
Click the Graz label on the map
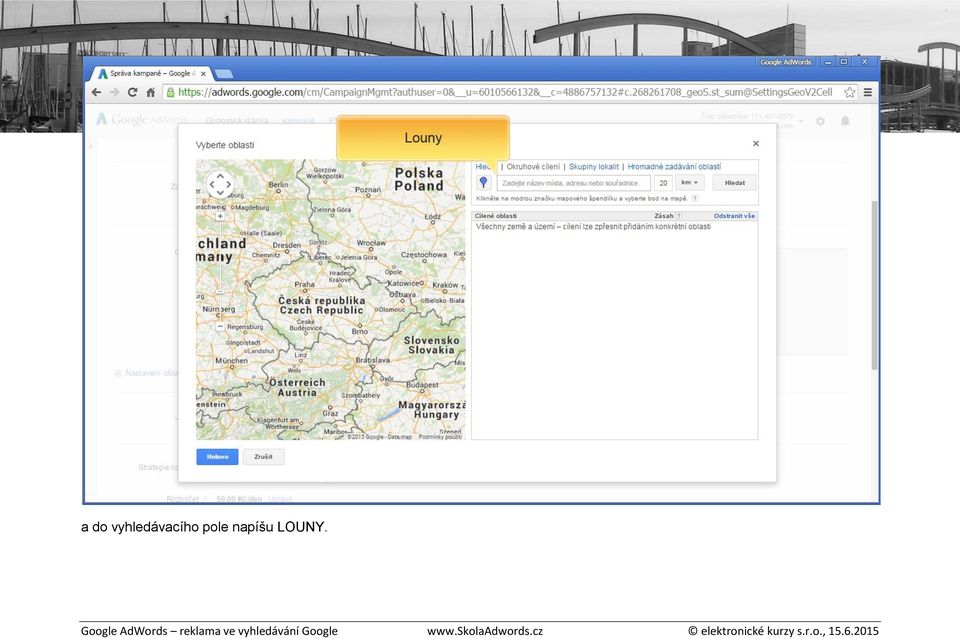click(x=331, y=413)
